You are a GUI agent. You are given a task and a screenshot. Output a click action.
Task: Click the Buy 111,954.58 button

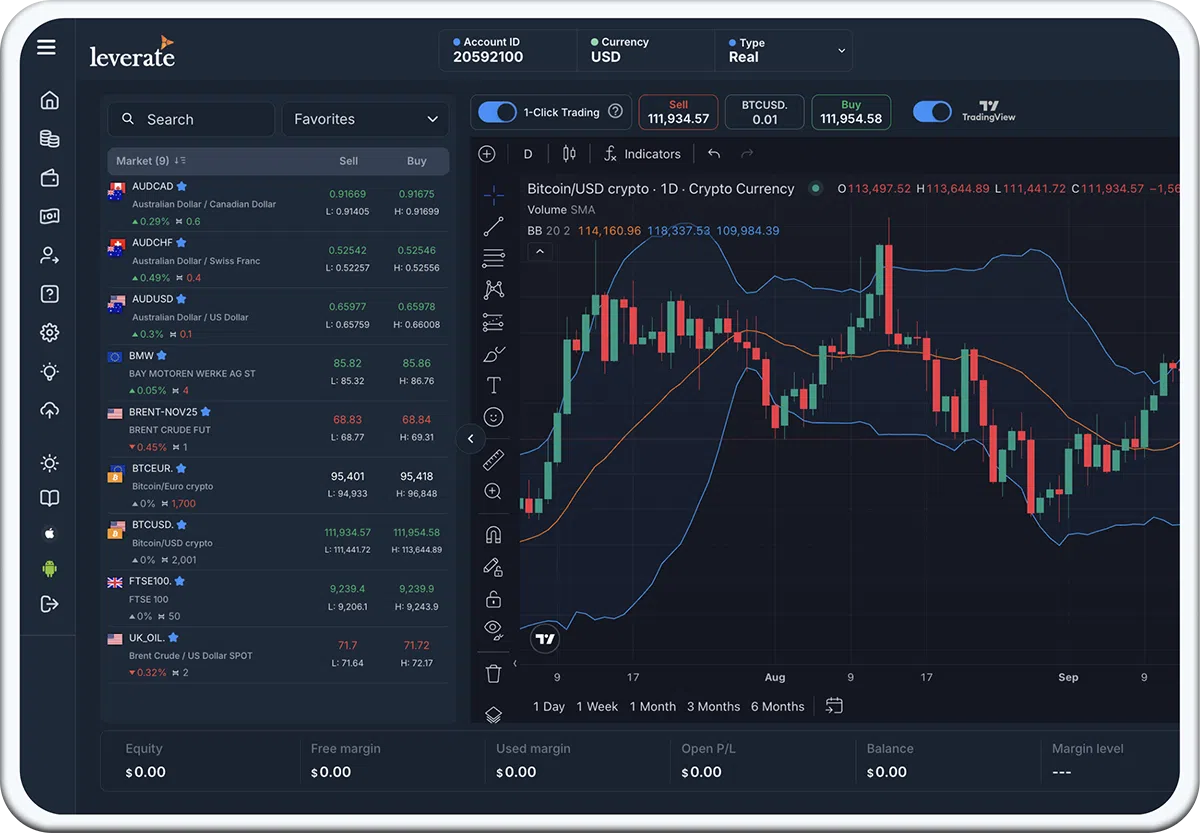click(851, 112)
